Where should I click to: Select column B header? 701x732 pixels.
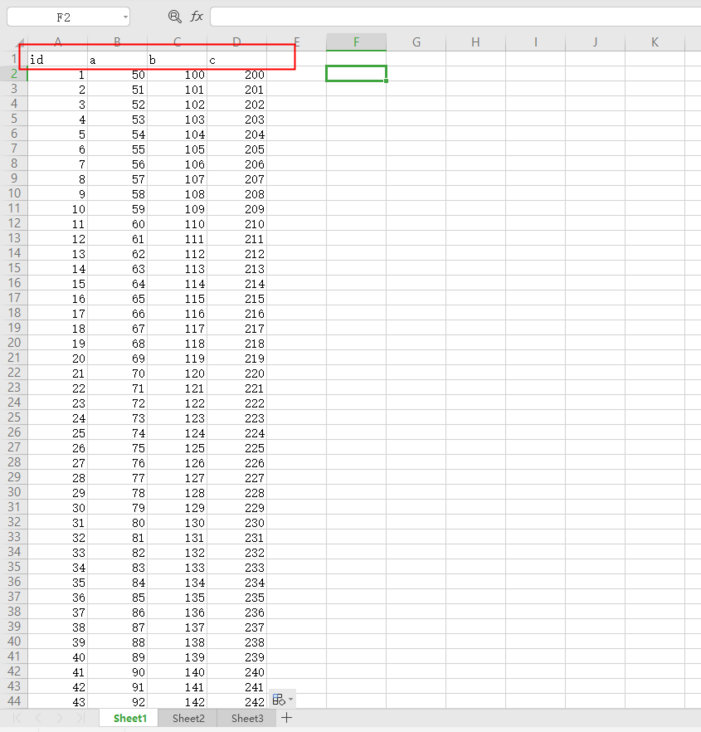117,42
